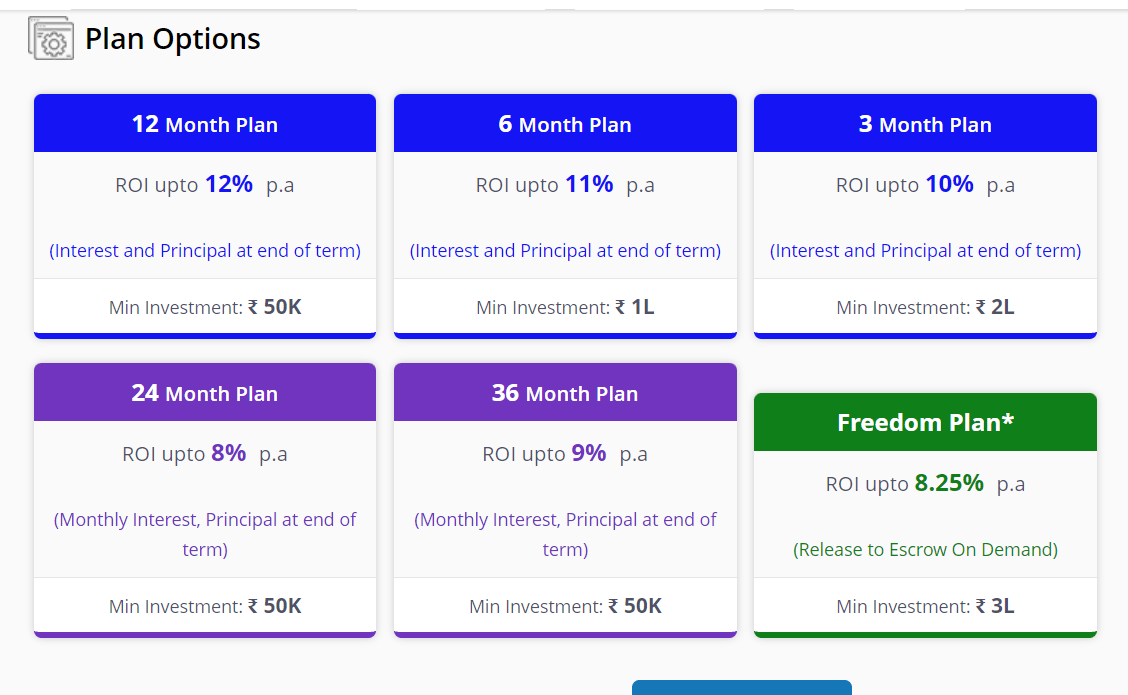Viewport: 1128px width, 695px height.
Task: Click the Monthly Interest note in 36 Month Plan
Action: [565, 535]
